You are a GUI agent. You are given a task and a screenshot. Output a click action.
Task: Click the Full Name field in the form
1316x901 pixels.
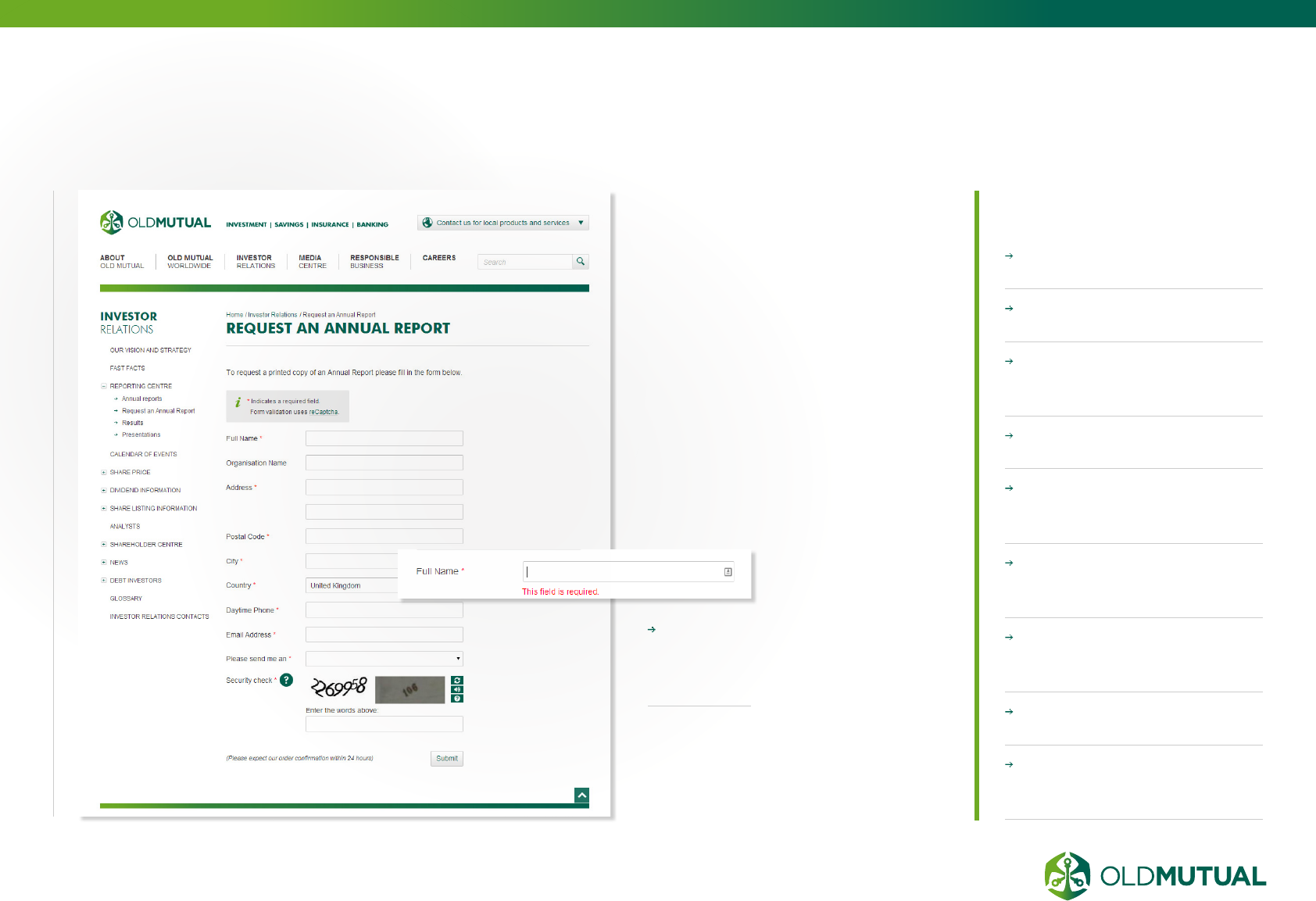(384, 438)
